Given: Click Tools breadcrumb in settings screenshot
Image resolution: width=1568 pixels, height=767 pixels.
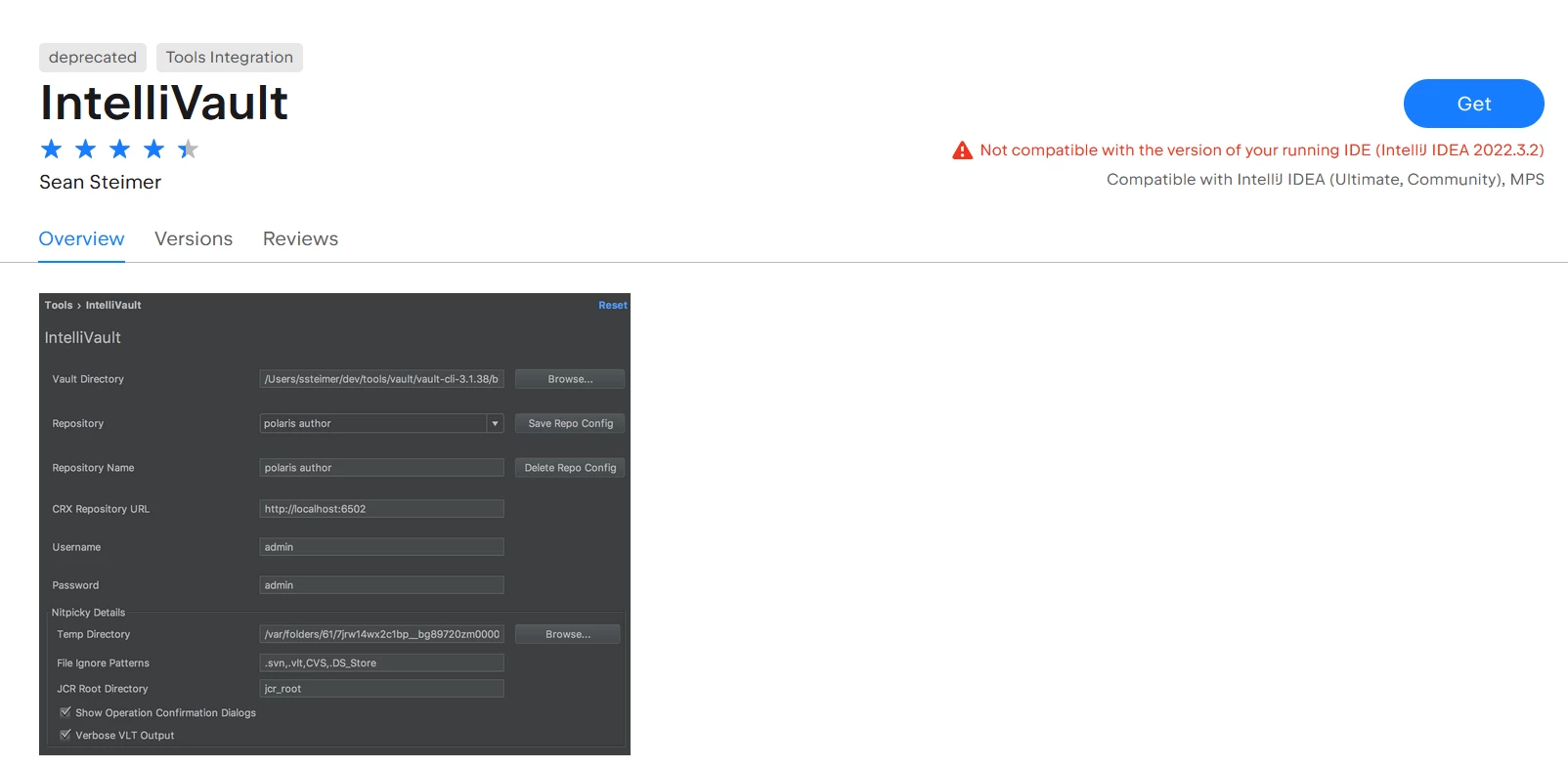Looking at the screenshot, I should 59,306.
